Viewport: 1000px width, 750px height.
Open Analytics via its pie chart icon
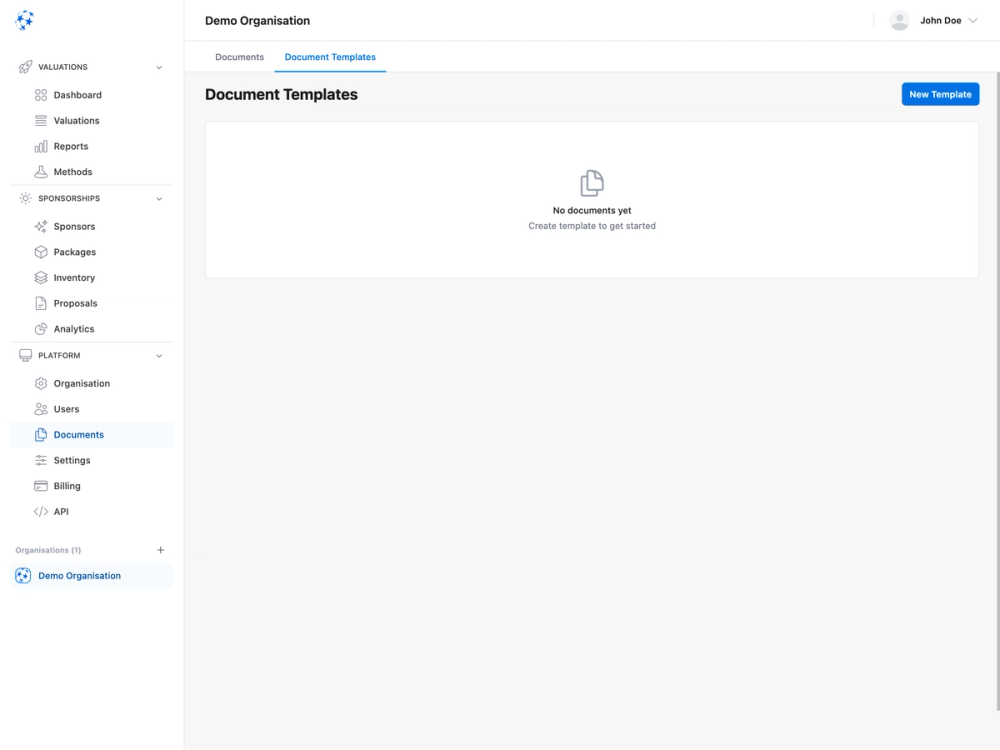[x=39, y=328]
